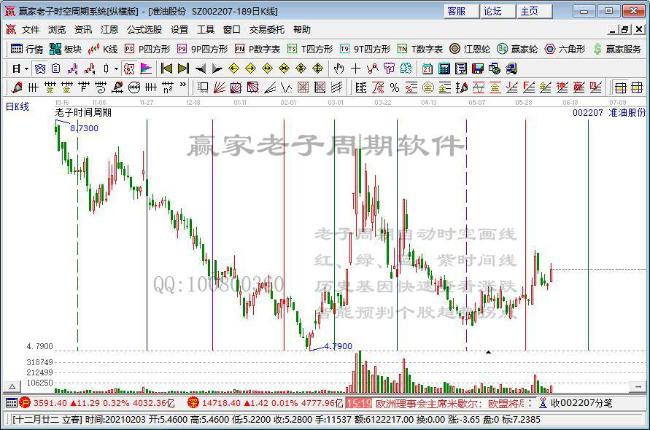The image size is (650, 430).
Task: Click the 002207 stock code label
Action: [587, 112]
